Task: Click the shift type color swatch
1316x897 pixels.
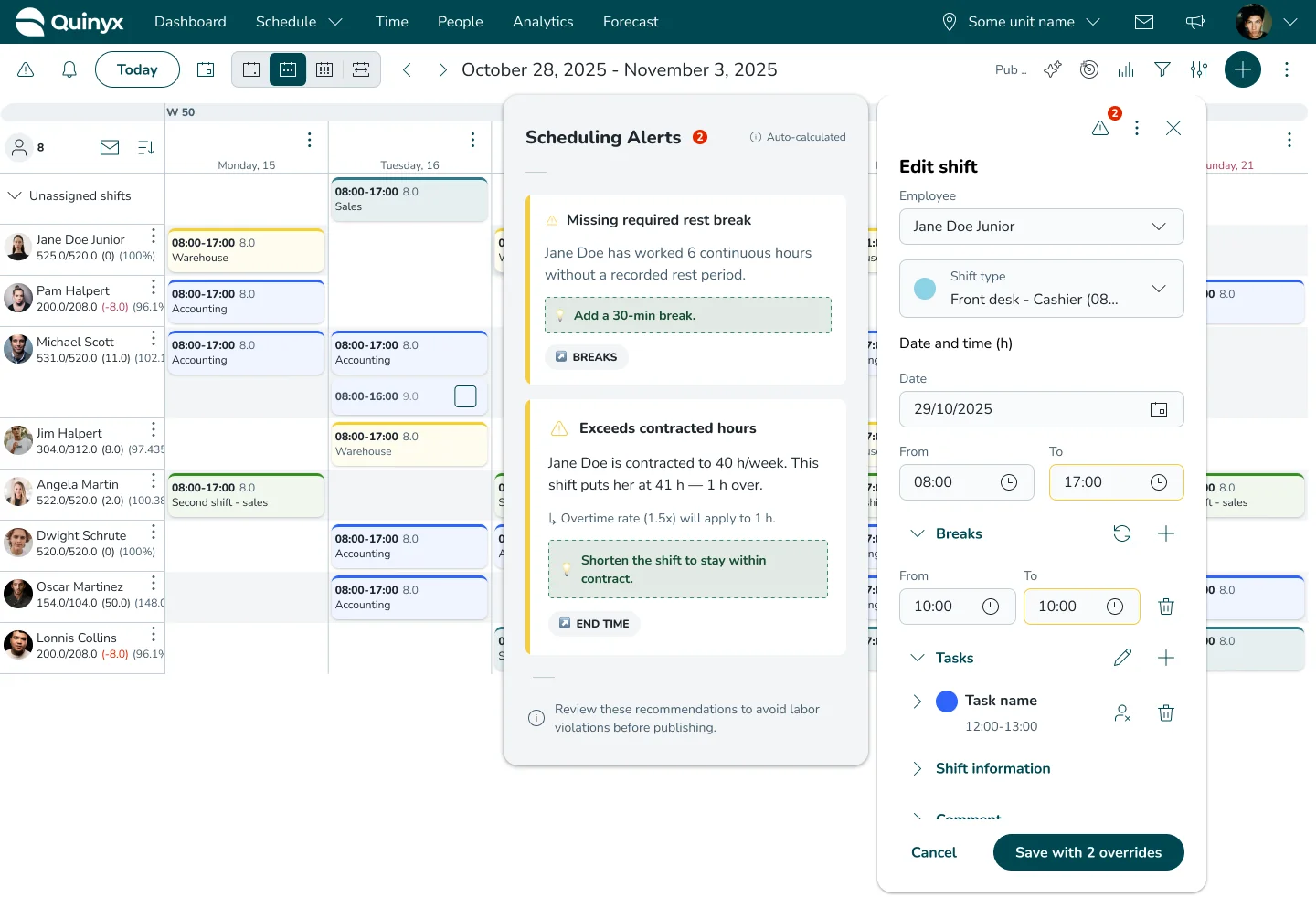Action: pos(925,289)
